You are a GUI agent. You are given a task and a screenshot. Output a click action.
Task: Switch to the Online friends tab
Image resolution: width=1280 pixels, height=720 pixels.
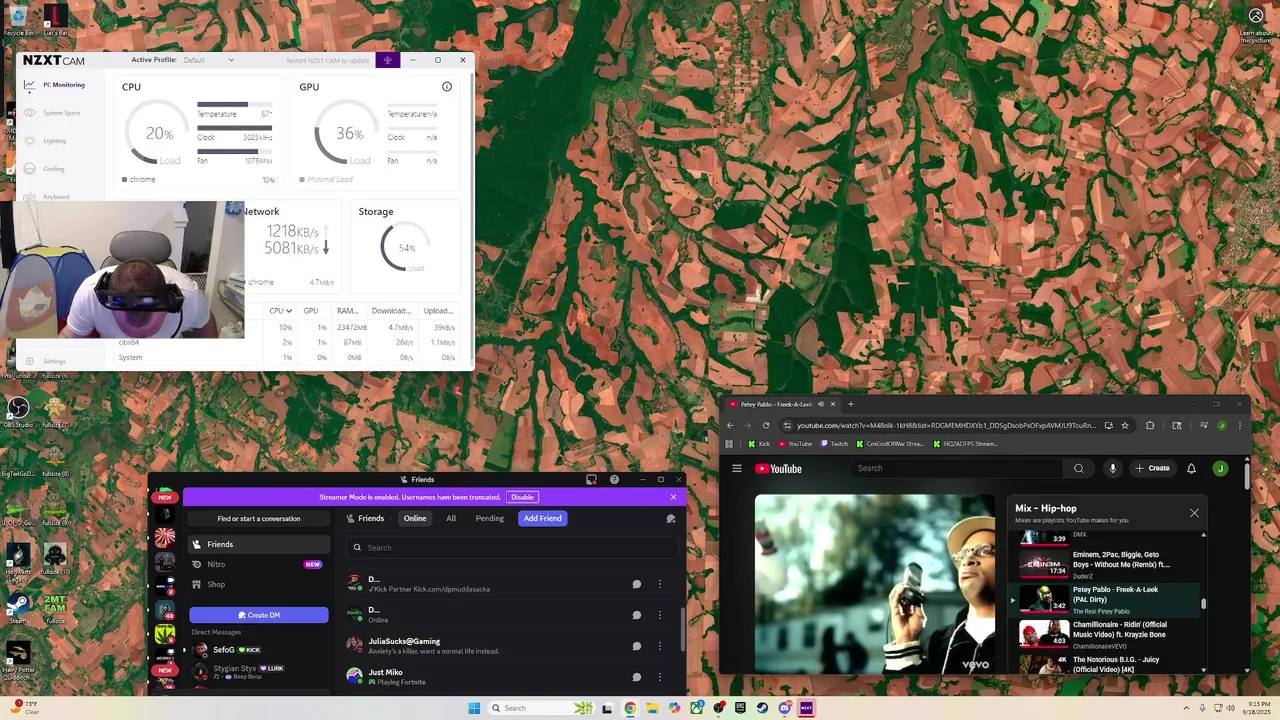[415, 518]
